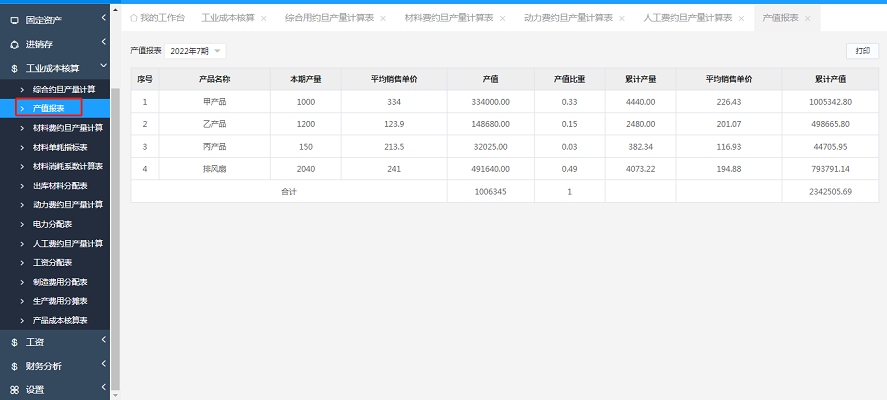The image size is (887, 400).
Task: Click the 设置 icon in sidebar
Action: tap(14, 390)
